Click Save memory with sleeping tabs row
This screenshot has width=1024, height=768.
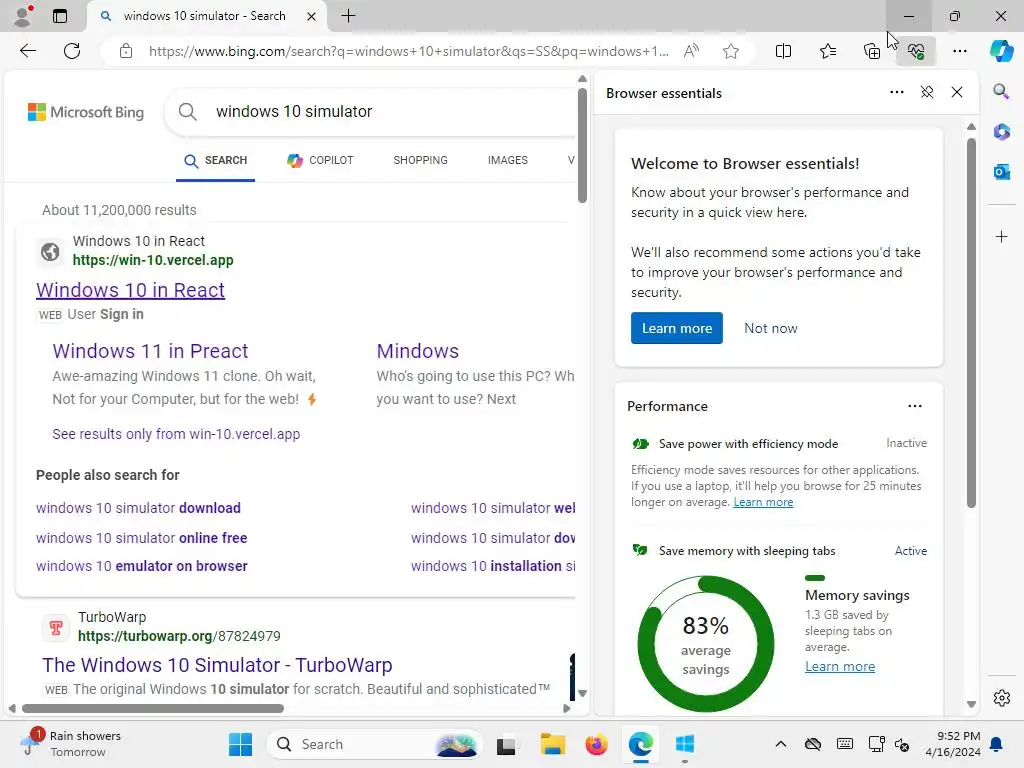click(779, 551)
